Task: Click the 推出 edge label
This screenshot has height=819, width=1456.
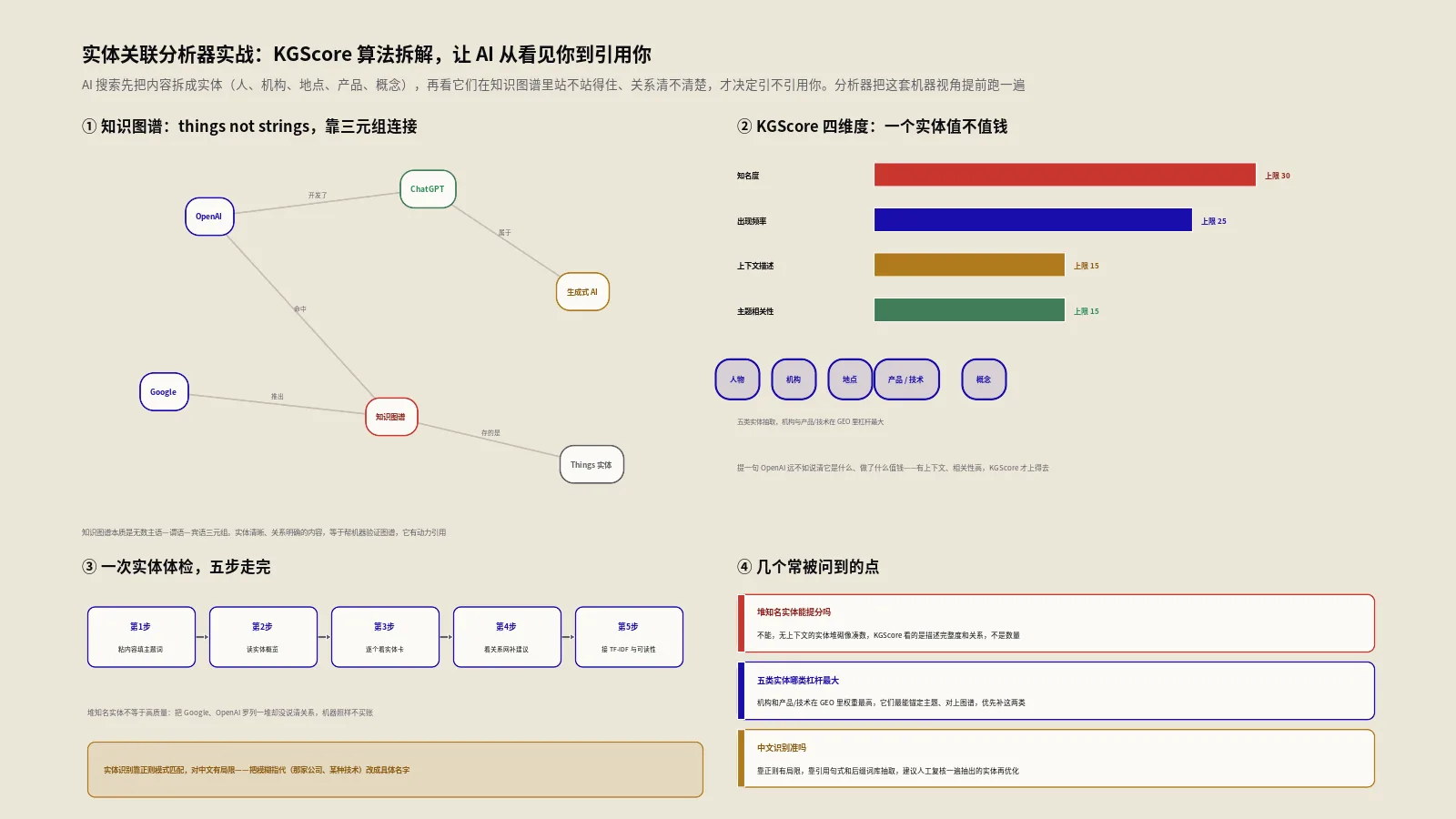Action: tap(278, 397)
